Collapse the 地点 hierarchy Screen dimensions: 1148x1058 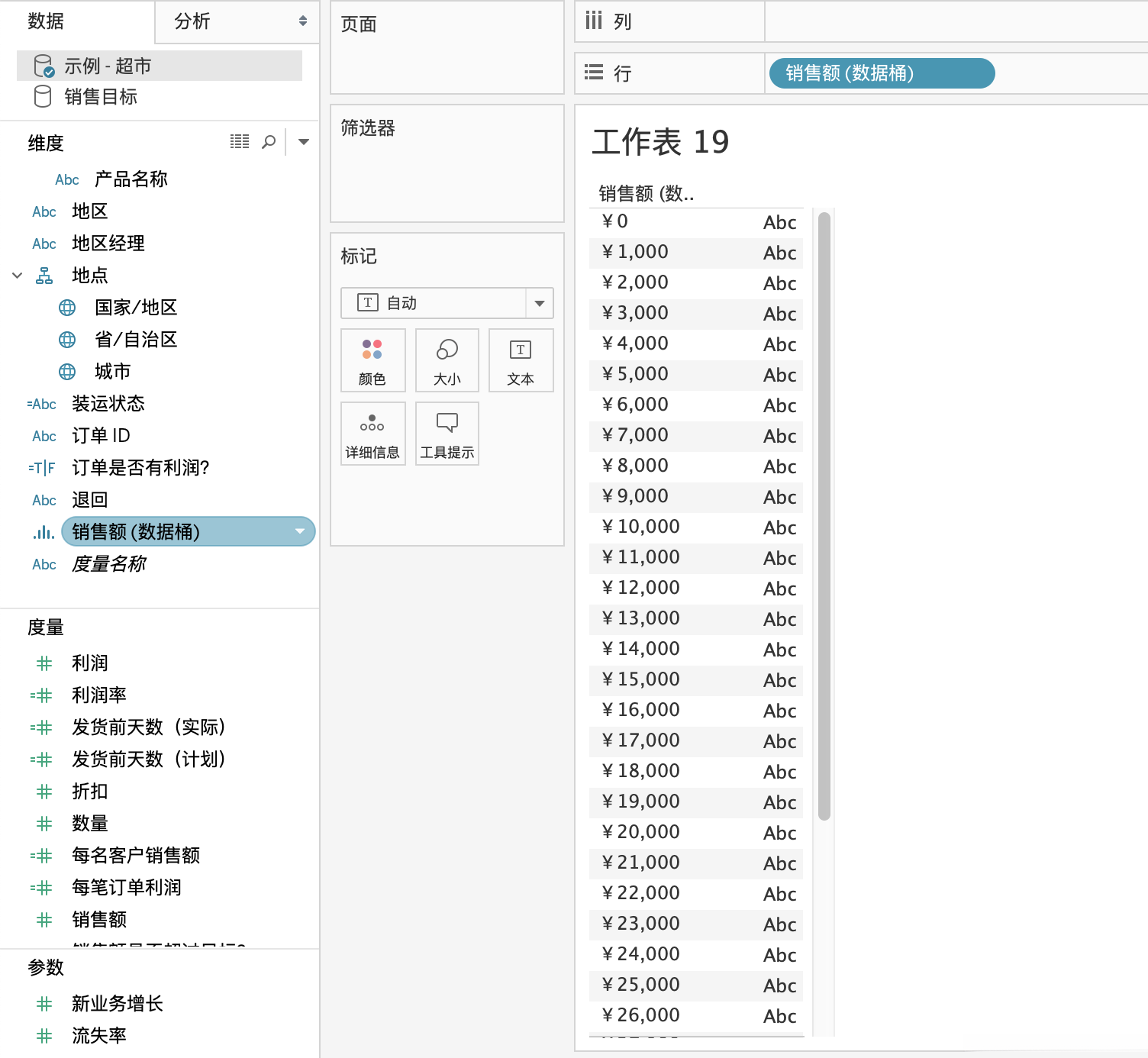[x=17, y=275]
